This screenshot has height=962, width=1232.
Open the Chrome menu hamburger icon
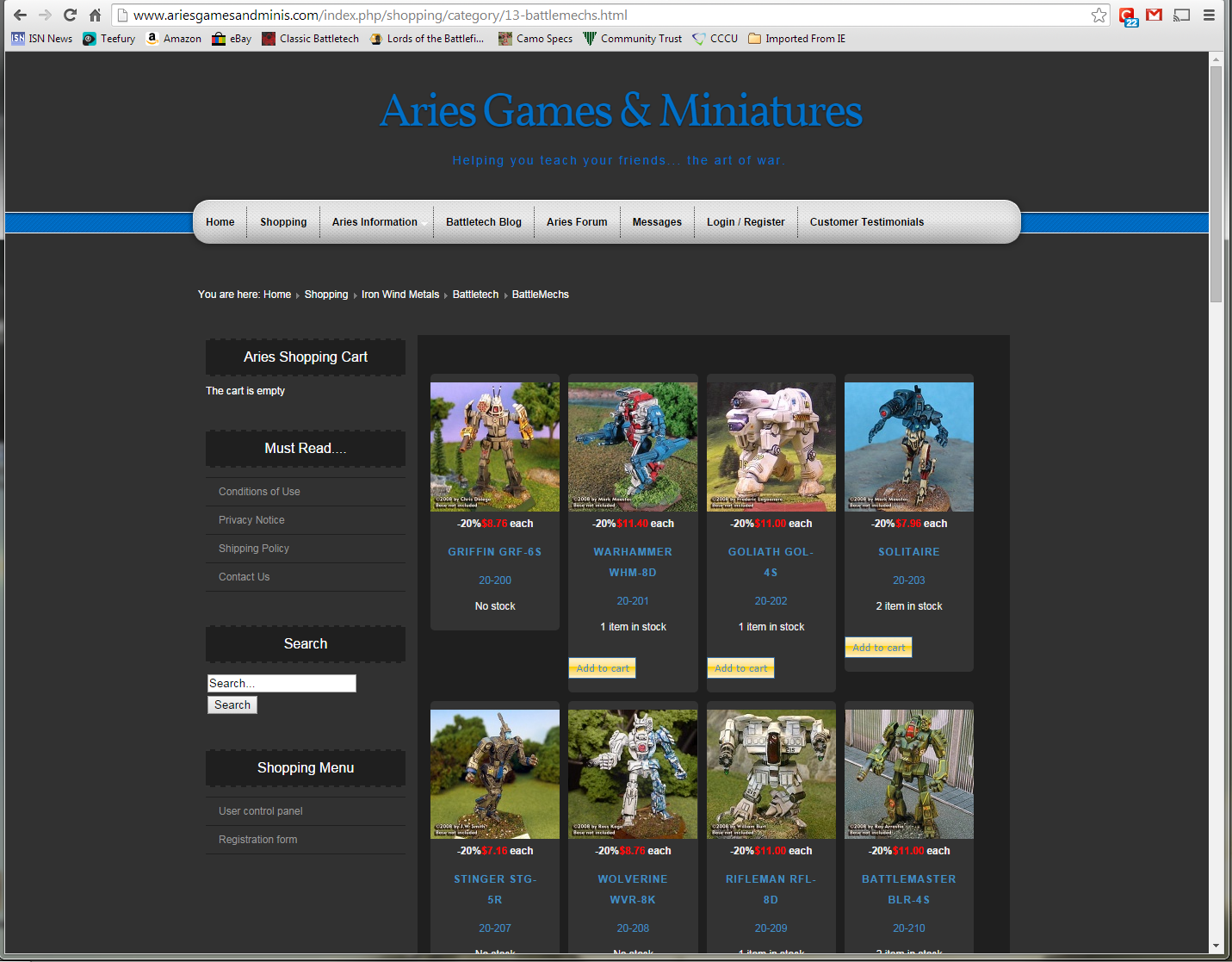(1209, 15)
